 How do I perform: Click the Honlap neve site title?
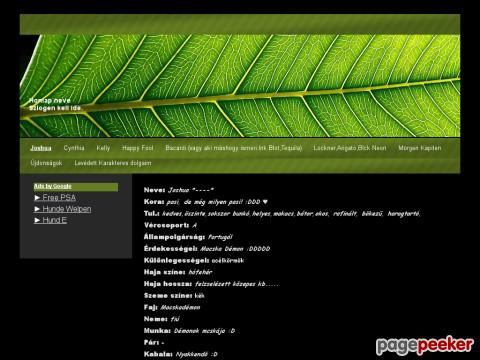click(x=50, y=100)
